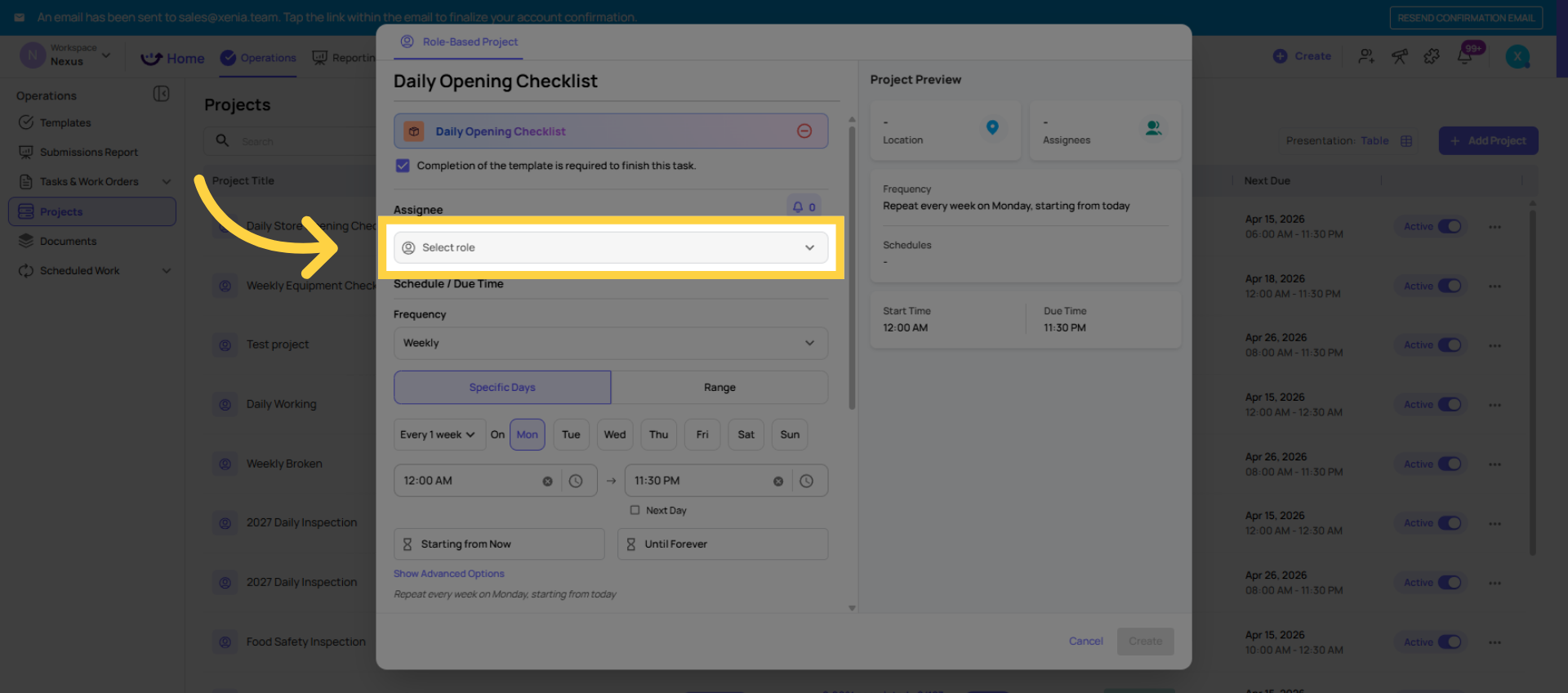Open more options for the Test project row

(1494, 346)
